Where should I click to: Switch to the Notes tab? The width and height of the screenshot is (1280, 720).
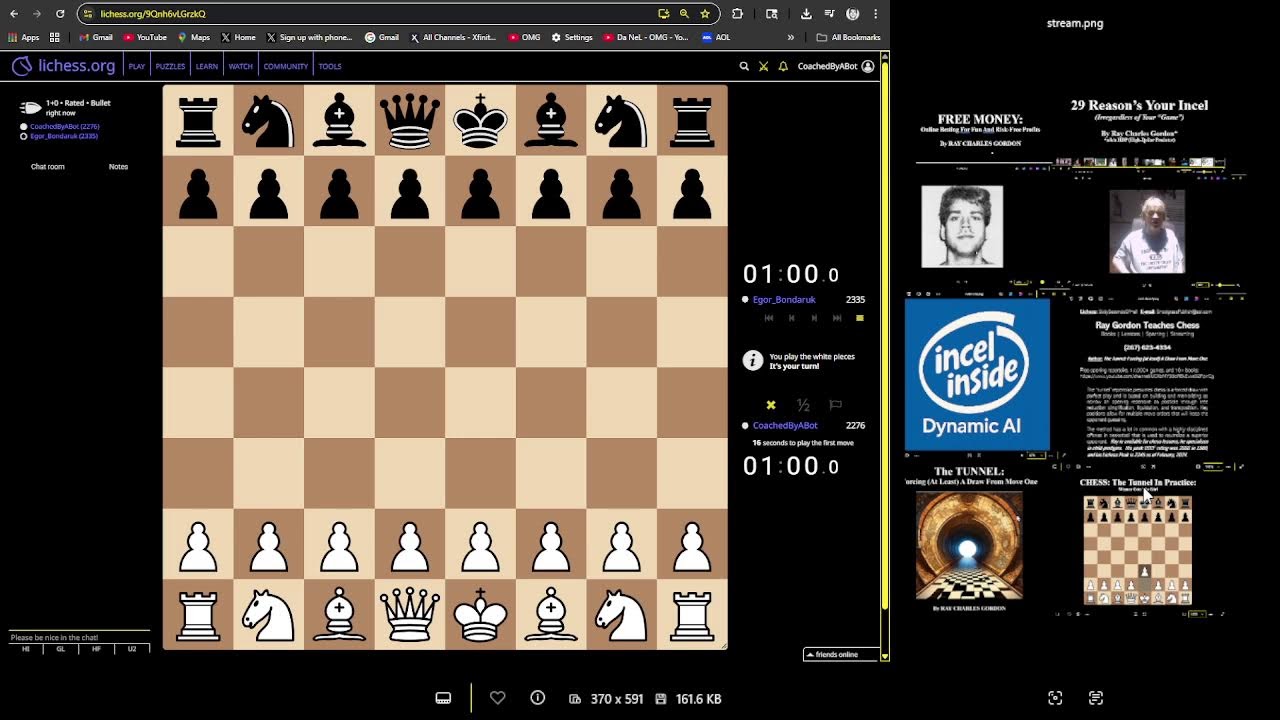click(x=118, y=166)
